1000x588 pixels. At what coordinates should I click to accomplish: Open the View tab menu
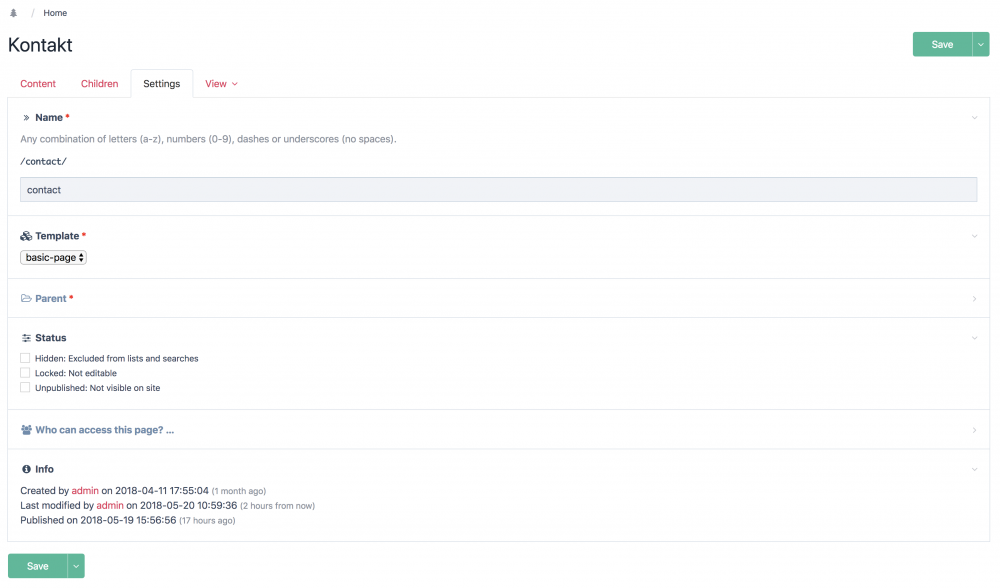pyautogui.click(x=221, y=84)
